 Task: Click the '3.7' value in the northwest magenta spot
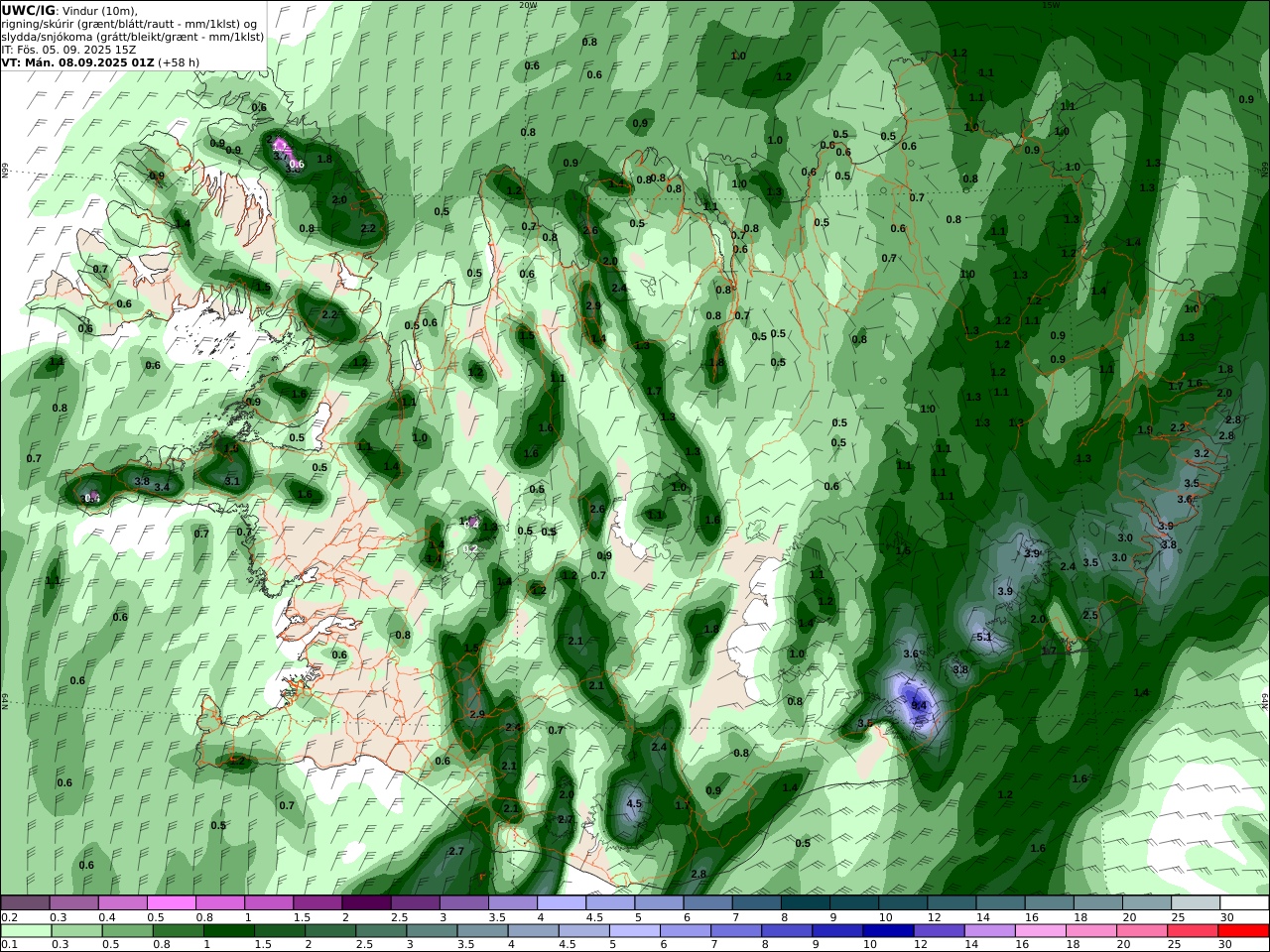[281, 155]
